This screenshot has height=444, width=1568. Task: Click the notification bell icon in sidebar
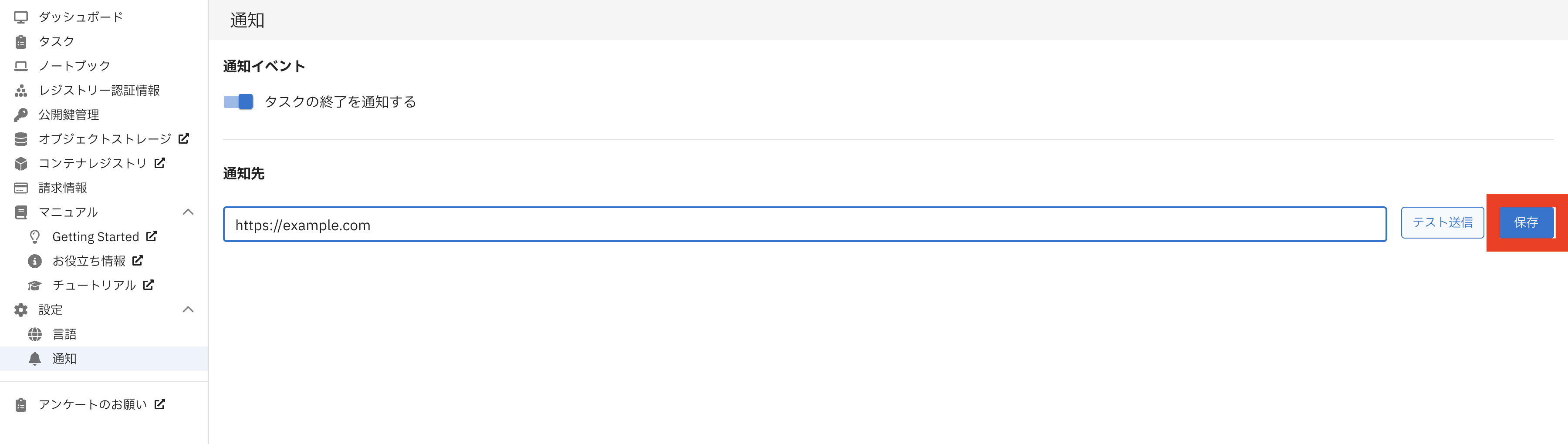(35, 359)
